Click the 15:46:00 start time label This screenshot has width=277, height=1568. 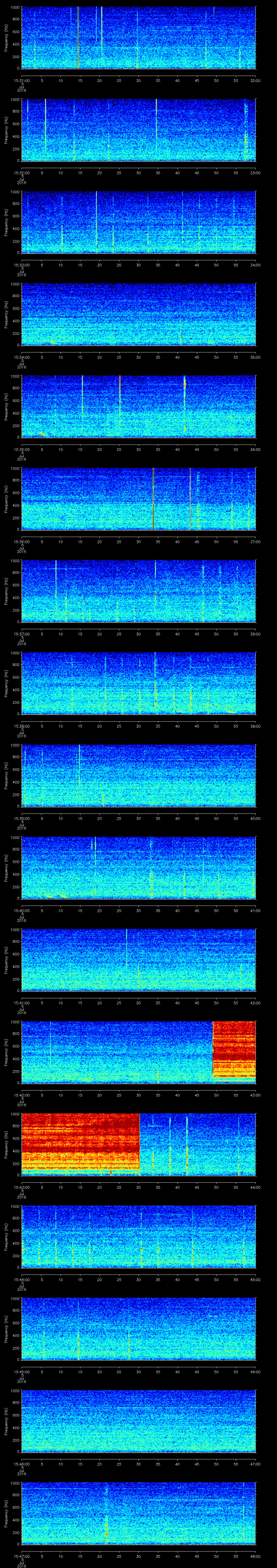click(21, 1463)
